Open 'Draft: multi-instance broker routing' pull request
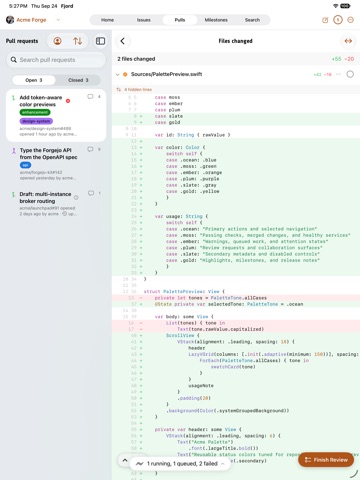Image resolution: width=360 pixels, height=480 pixels. [x=56, y=203]
